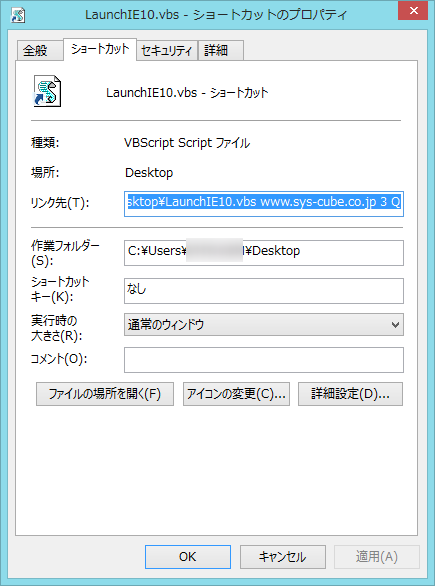The image size is (435, 586).
Task: Click the large LaunchIE10.vbs shortcut icon
Action: point(47,91)
